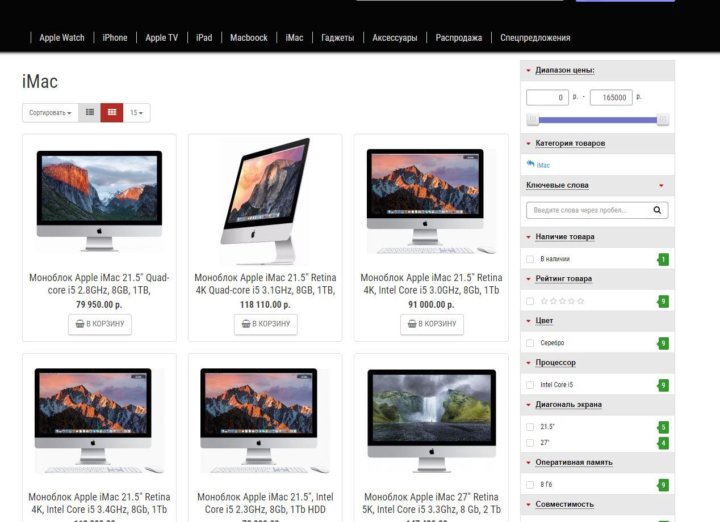Switch to list view icon
Screen dimensions: 720x522
coord(90,112)
